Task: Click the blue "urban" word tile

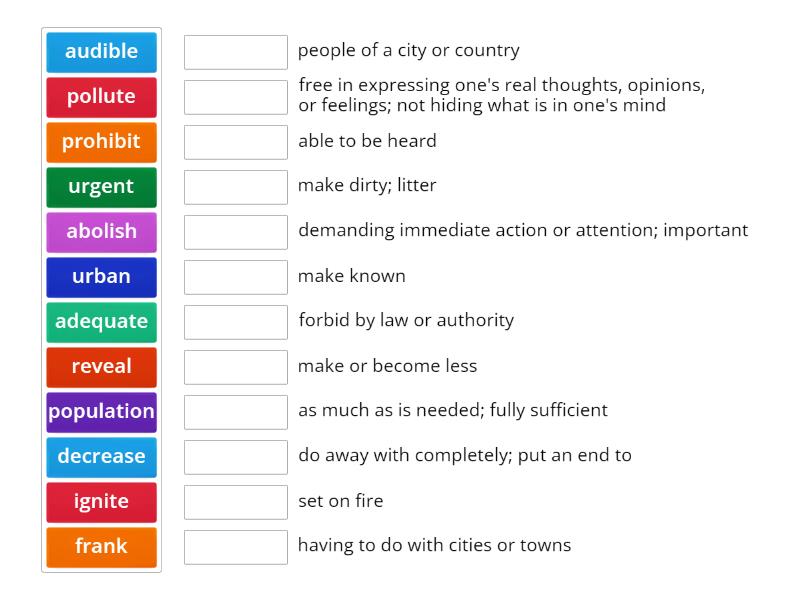Action: (x=101, y=277)
